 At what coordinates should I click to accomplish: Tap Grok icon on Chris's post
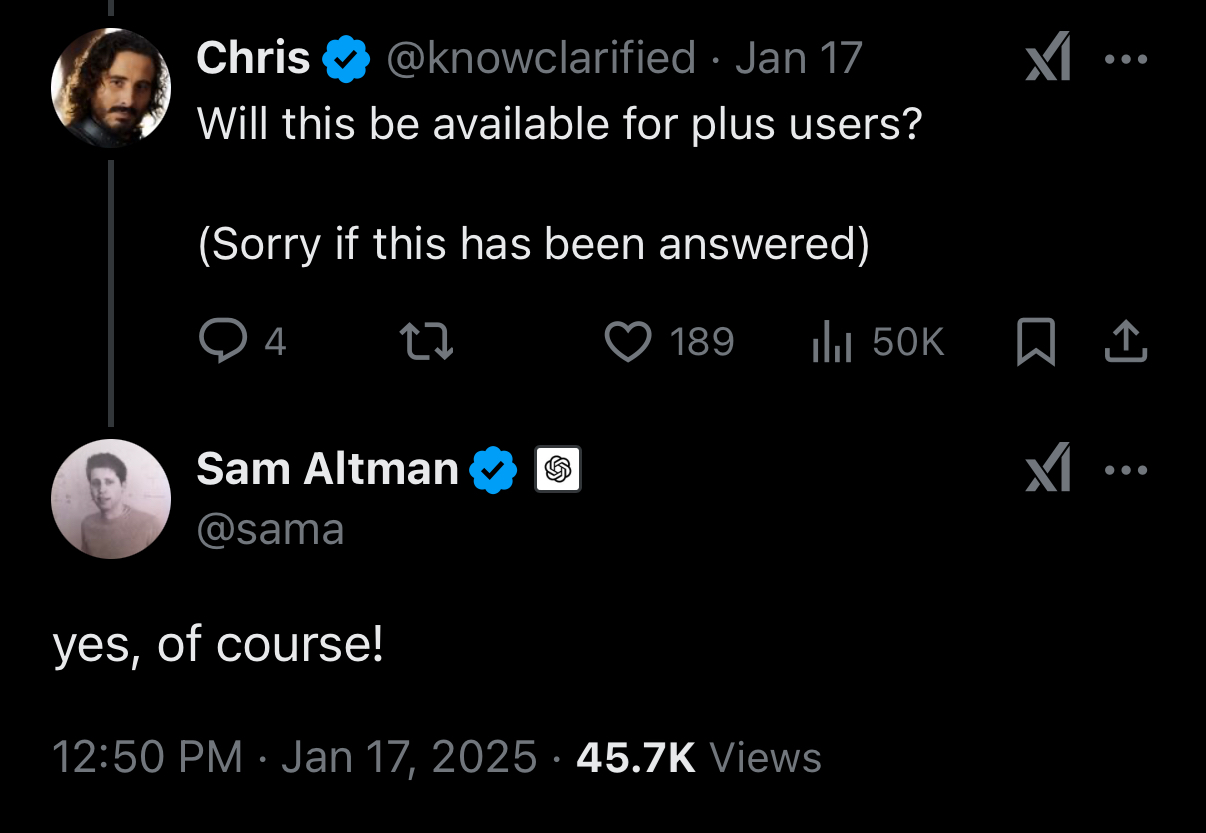(1049, 58)
